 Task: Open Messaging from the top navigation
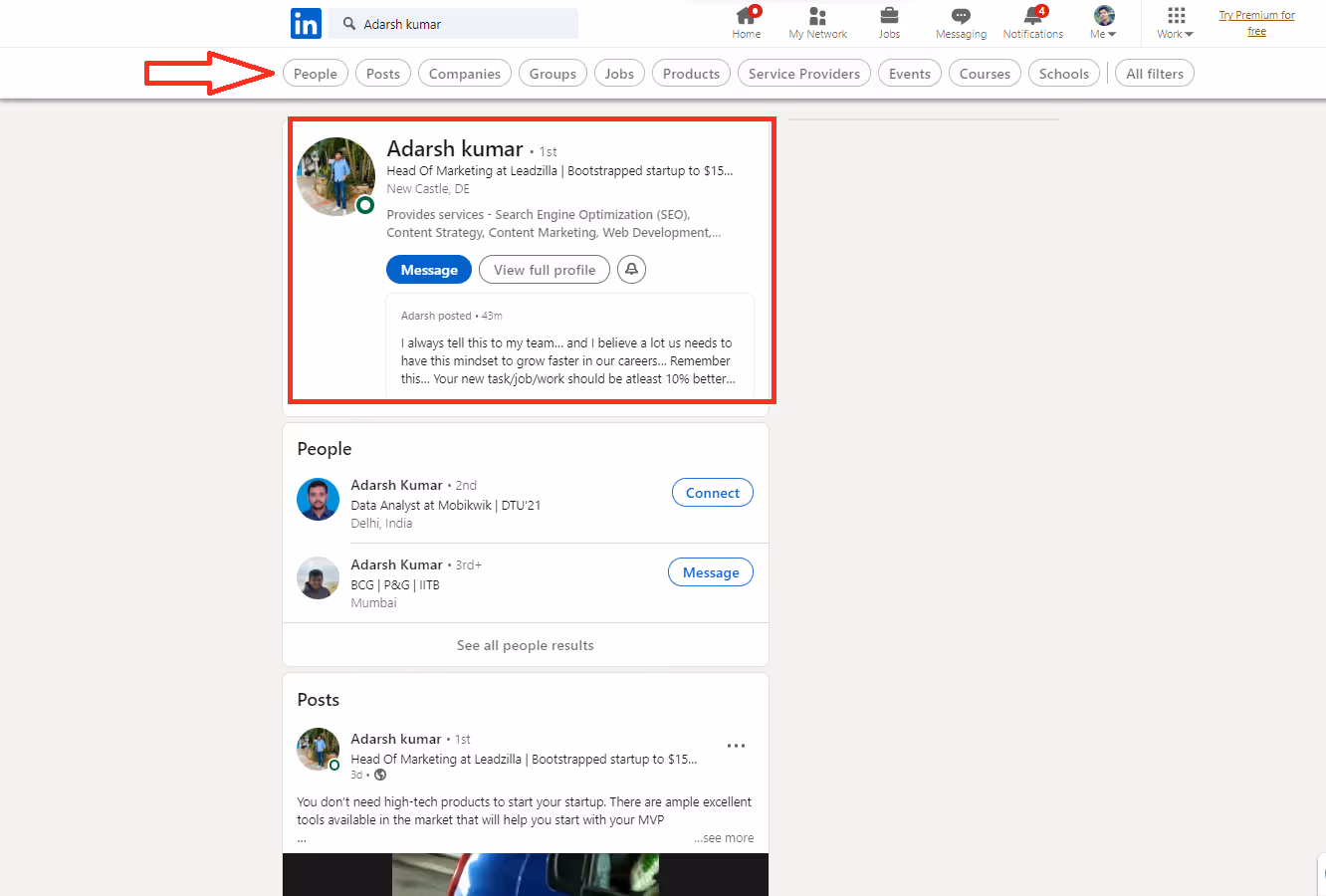click(960, 20)
